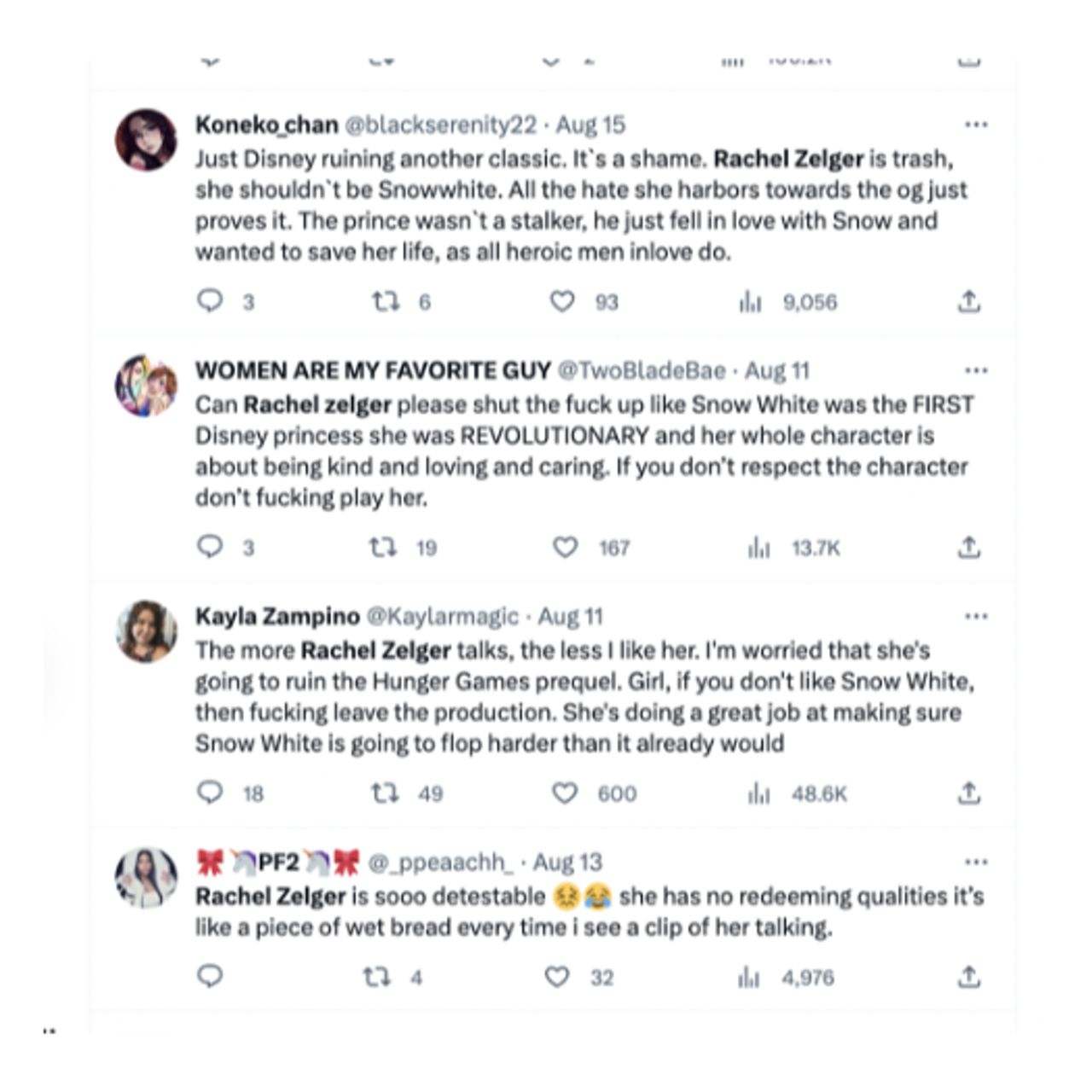Share the Koneko_chan tweet
Viewport: 1092px width, 1092px height.
[x=968, y=301]
